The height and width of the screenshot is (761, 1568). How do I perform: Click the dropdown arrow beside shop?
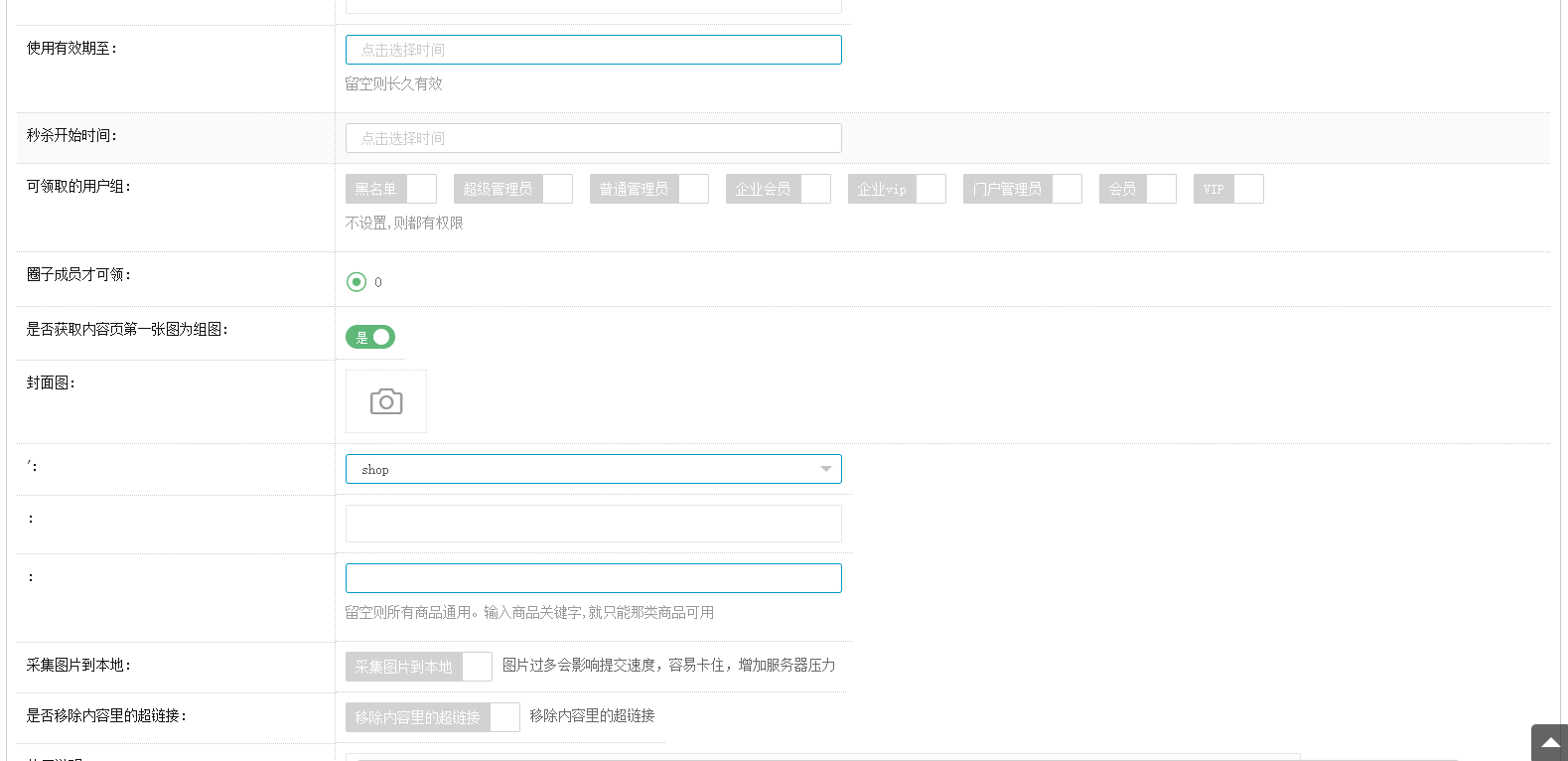(x=825, y=469)
